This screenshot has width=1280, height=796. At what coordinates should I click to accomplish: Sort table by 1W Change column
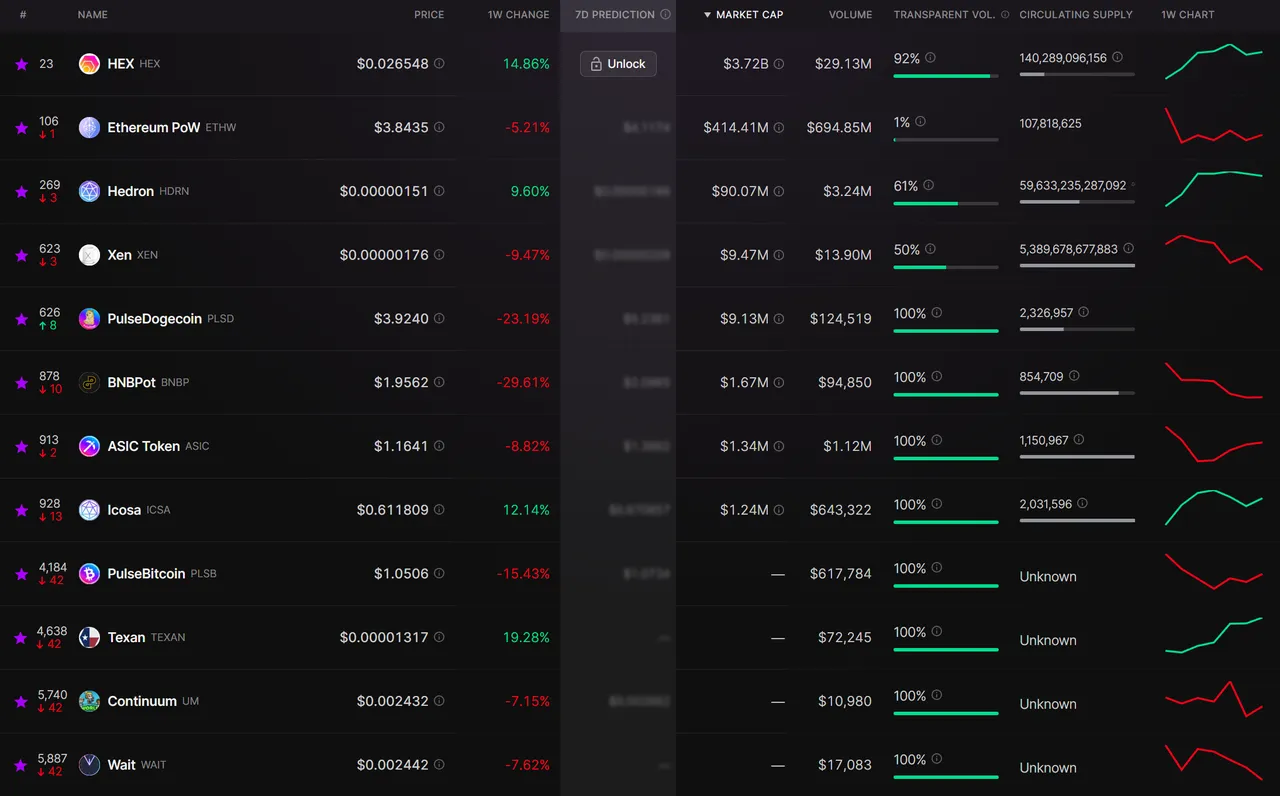coord(518,15)
